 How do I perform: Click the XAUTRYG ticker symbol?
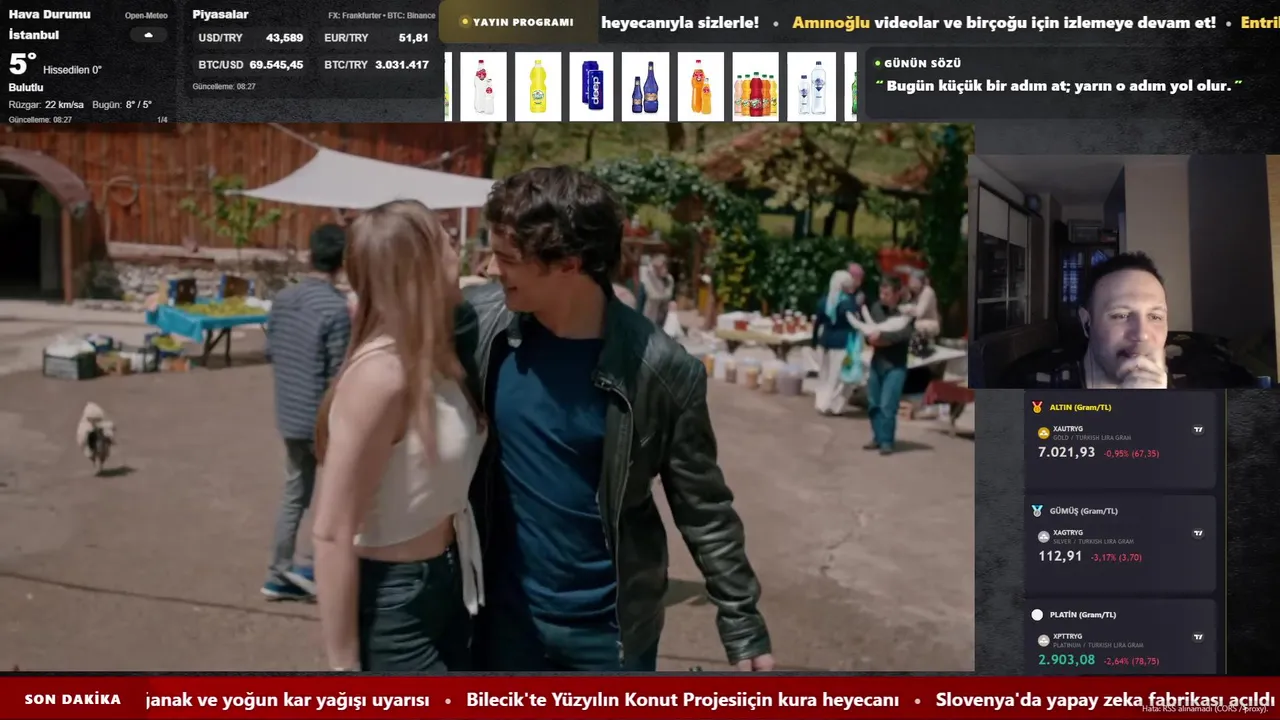(1068, 429)
